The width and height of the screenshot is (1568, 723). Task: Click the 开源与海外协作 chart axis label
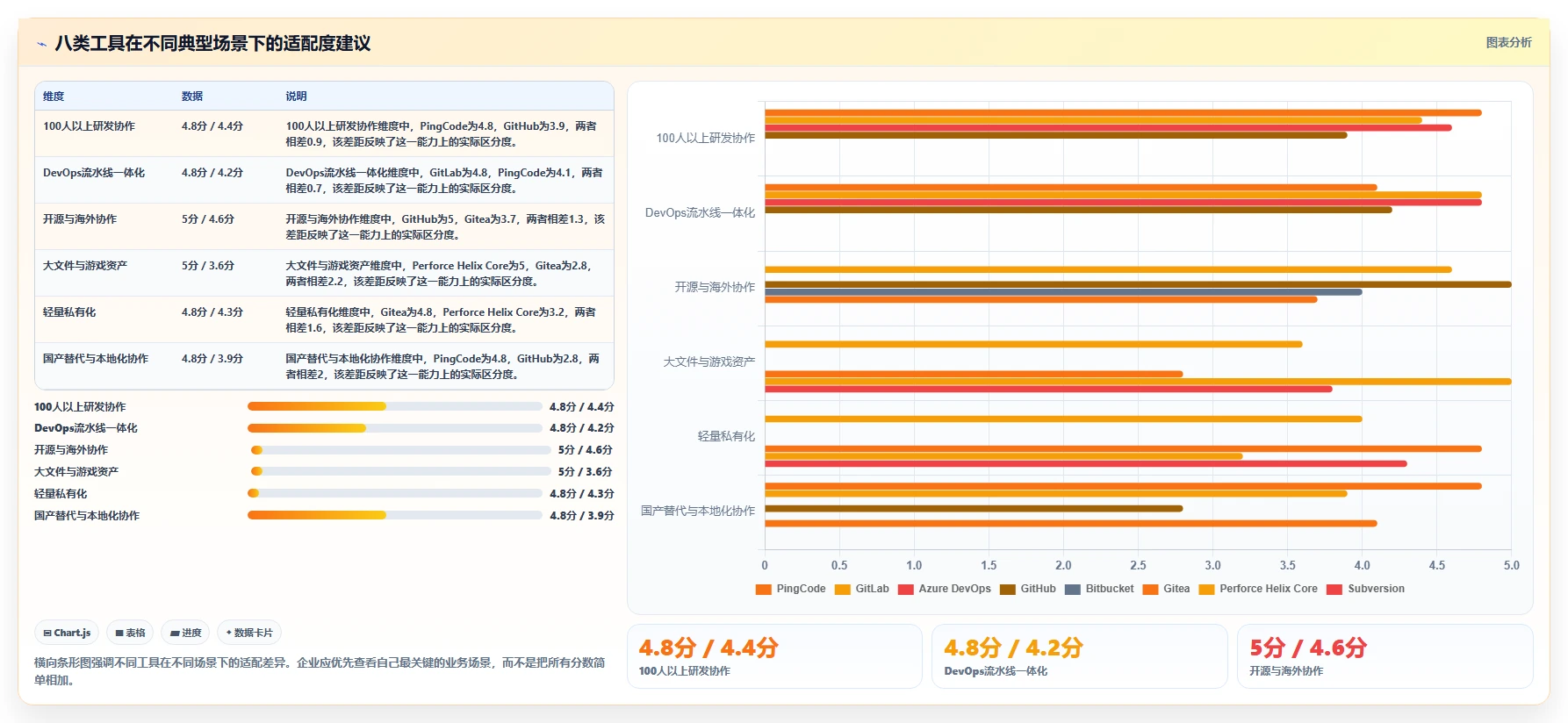[x=715, y=287]
